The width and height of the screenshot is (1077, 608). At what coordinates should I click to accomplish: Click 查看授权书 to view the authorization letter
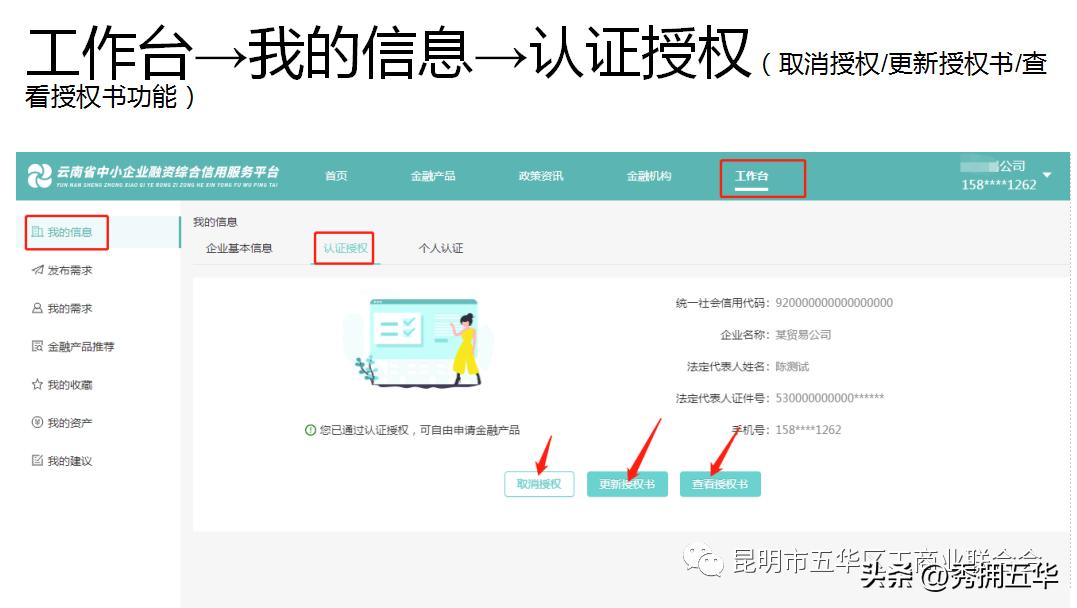[719, 483]
